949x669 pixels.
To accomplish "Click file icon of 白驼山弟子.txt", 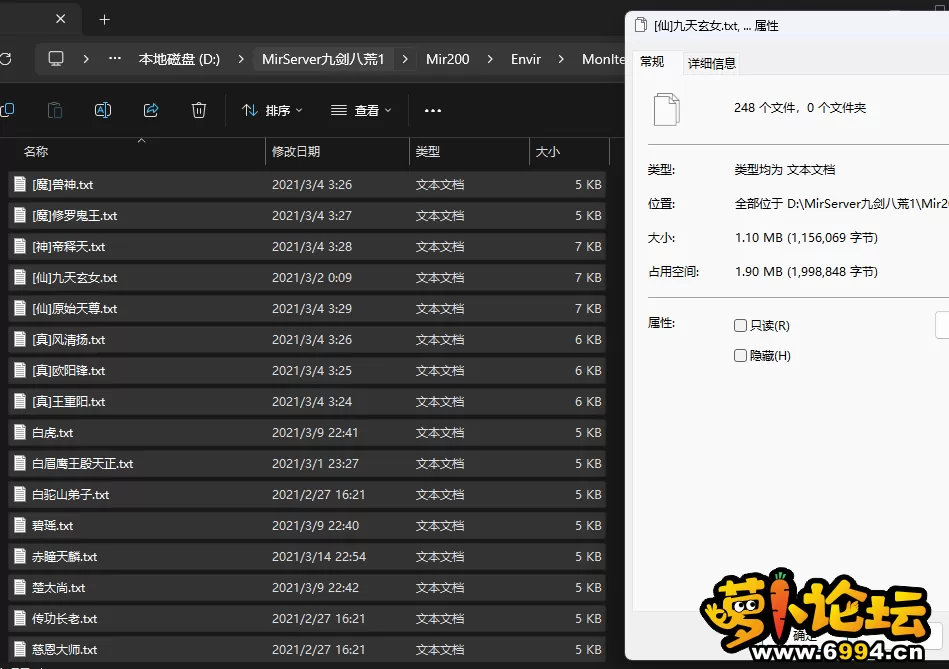I will (20, 494).
